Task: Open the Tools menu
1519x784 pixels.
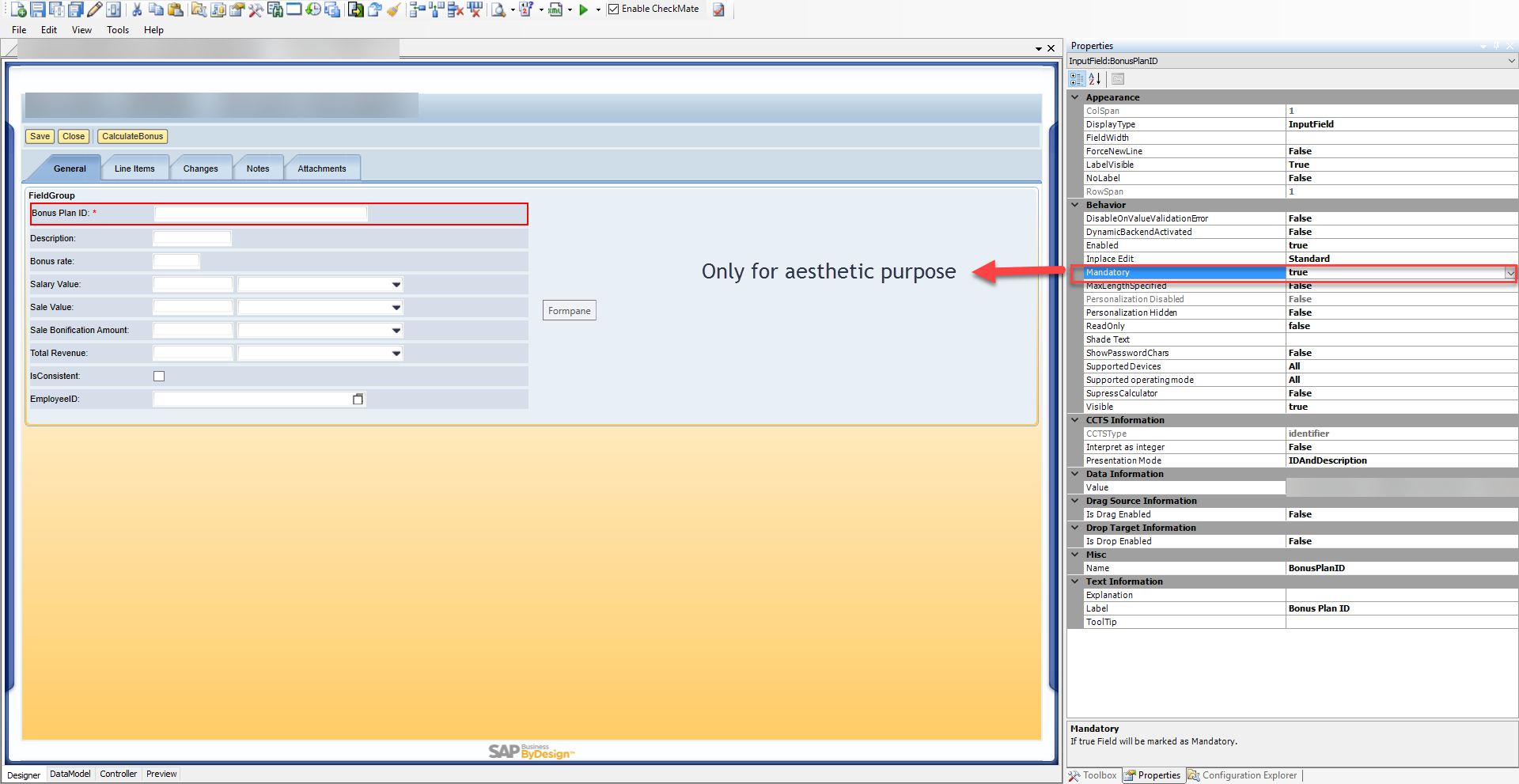Action: (x=118, y=30)
